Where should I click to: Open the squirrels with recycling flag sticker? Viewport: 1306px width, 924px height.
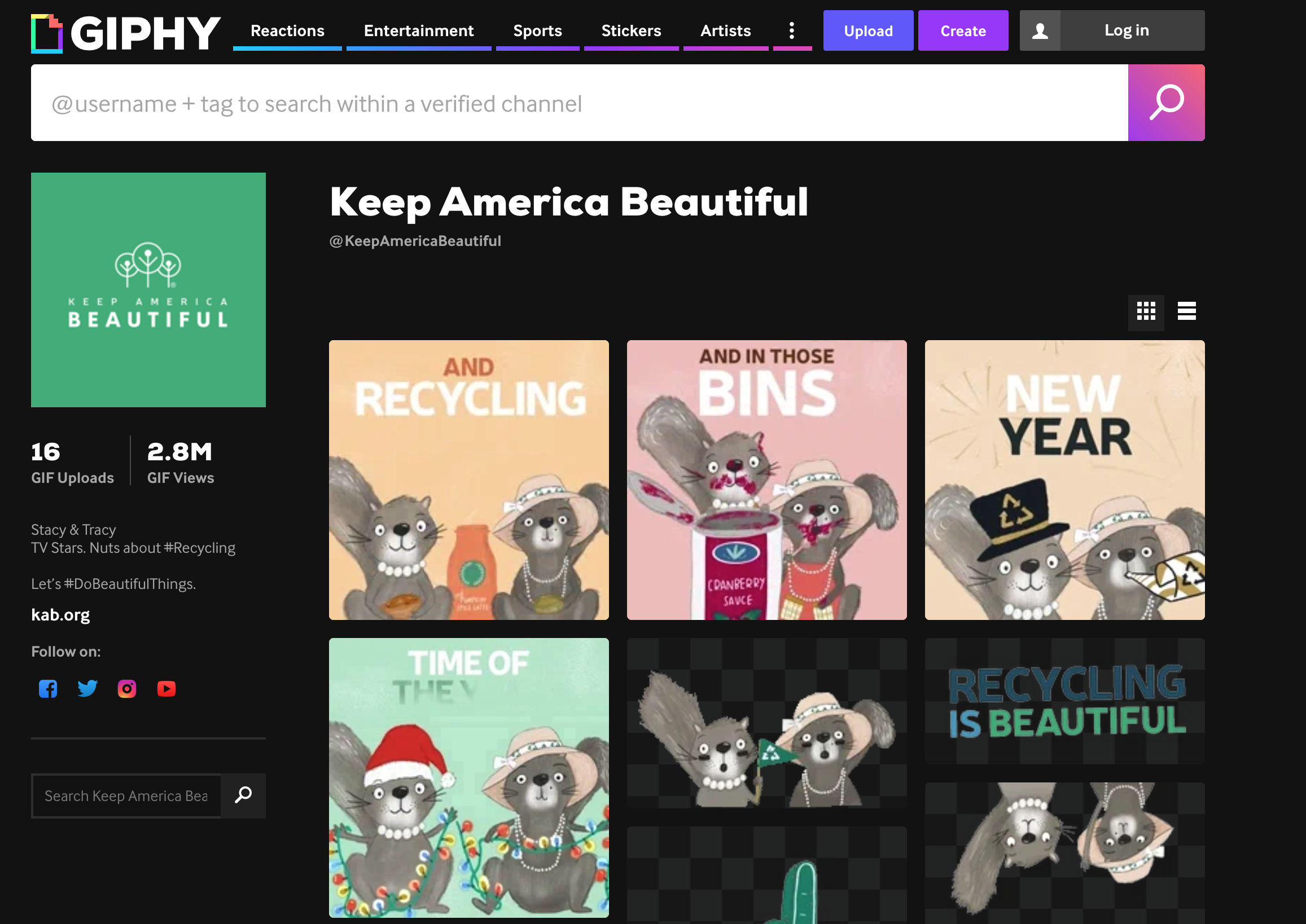click(x=766, y=723)
